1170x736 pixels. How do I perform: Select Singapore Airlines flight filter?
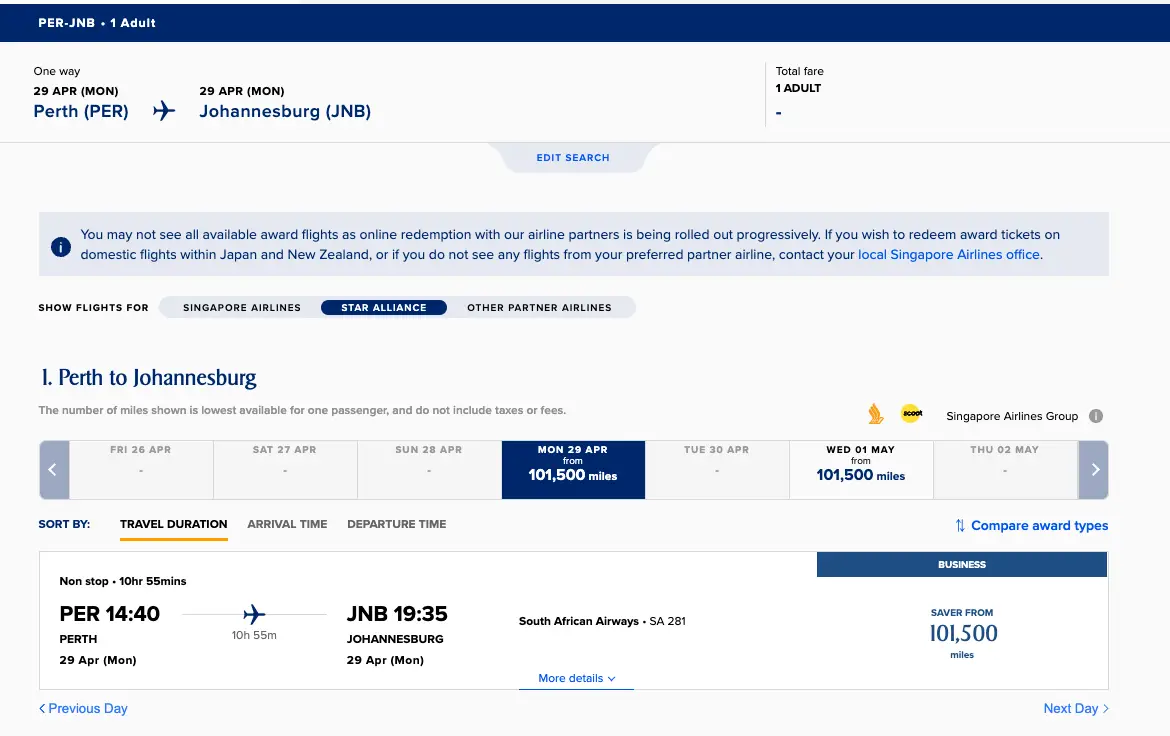(242, 308)
